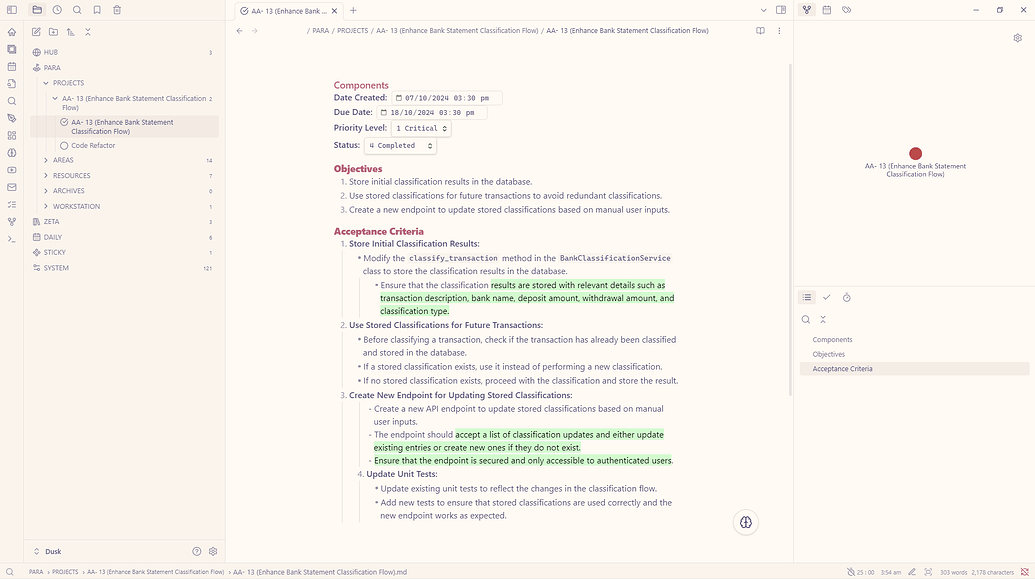This screenshot has width=1035, height=580.
Task: Collapse all items in the file tree
Action: click(x=87, y=31)
